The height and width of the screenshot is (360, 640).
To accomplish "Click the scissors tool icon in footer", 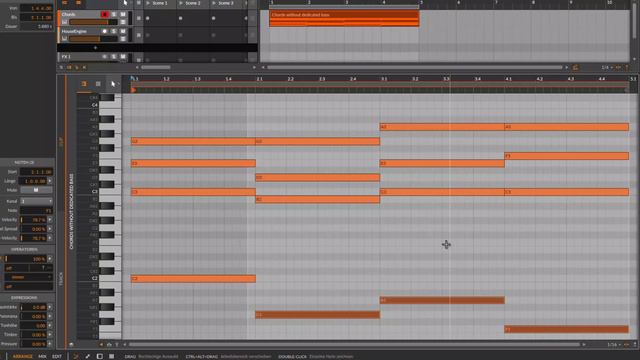I will pyautogui.click(x=76, y=356).
